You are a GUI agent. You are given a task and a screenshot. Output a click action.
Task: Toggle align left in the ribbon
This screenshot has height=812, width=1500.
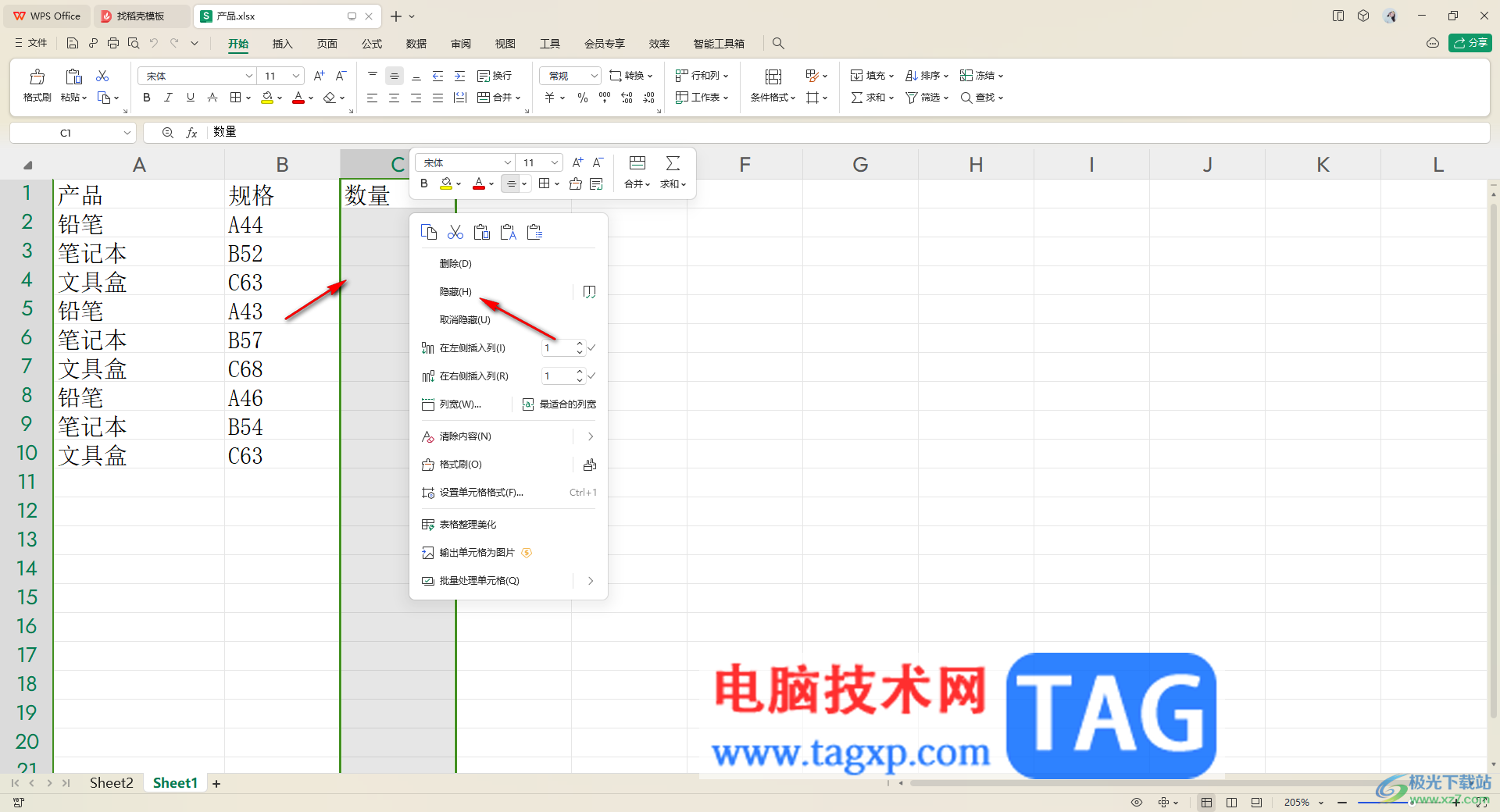[373, 98]
